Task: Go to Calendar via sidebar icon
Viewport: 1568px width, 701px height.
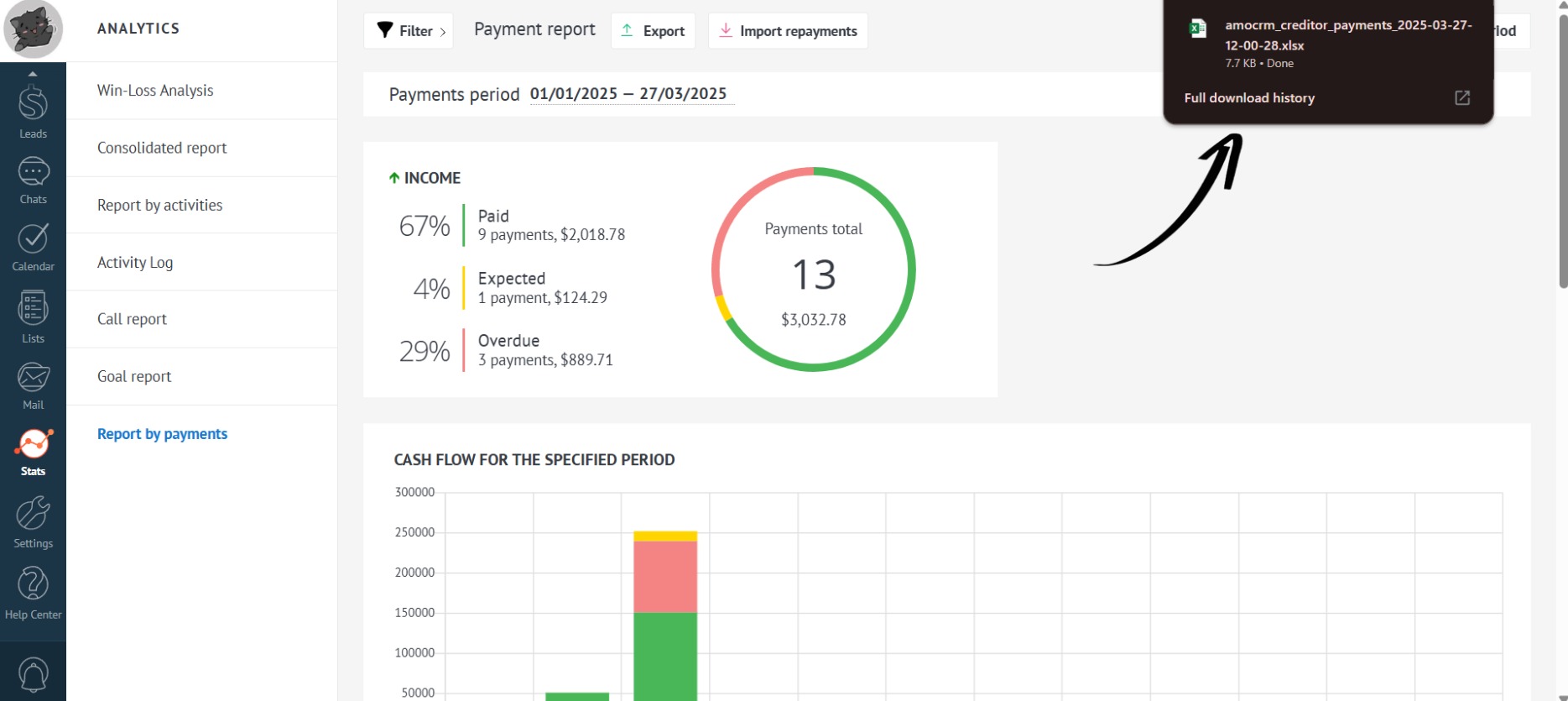Action: (33, 240)
